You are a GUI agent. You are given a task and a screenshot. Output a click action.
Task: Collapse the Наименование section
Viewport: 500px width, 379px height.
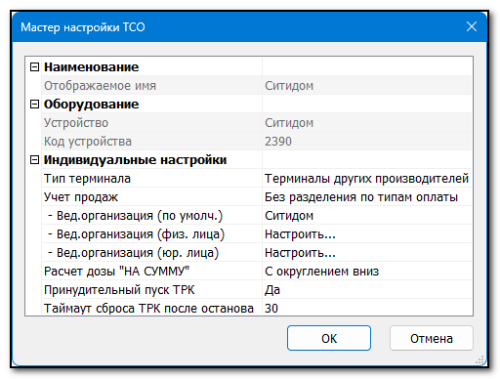(34, 67)
